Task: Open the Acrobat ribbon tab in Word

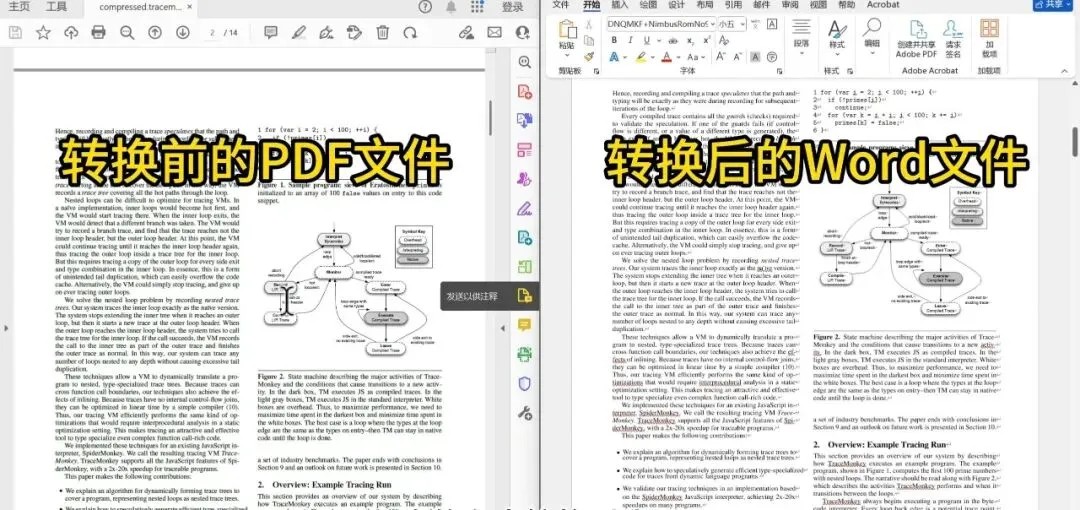Action: (882, 4)
